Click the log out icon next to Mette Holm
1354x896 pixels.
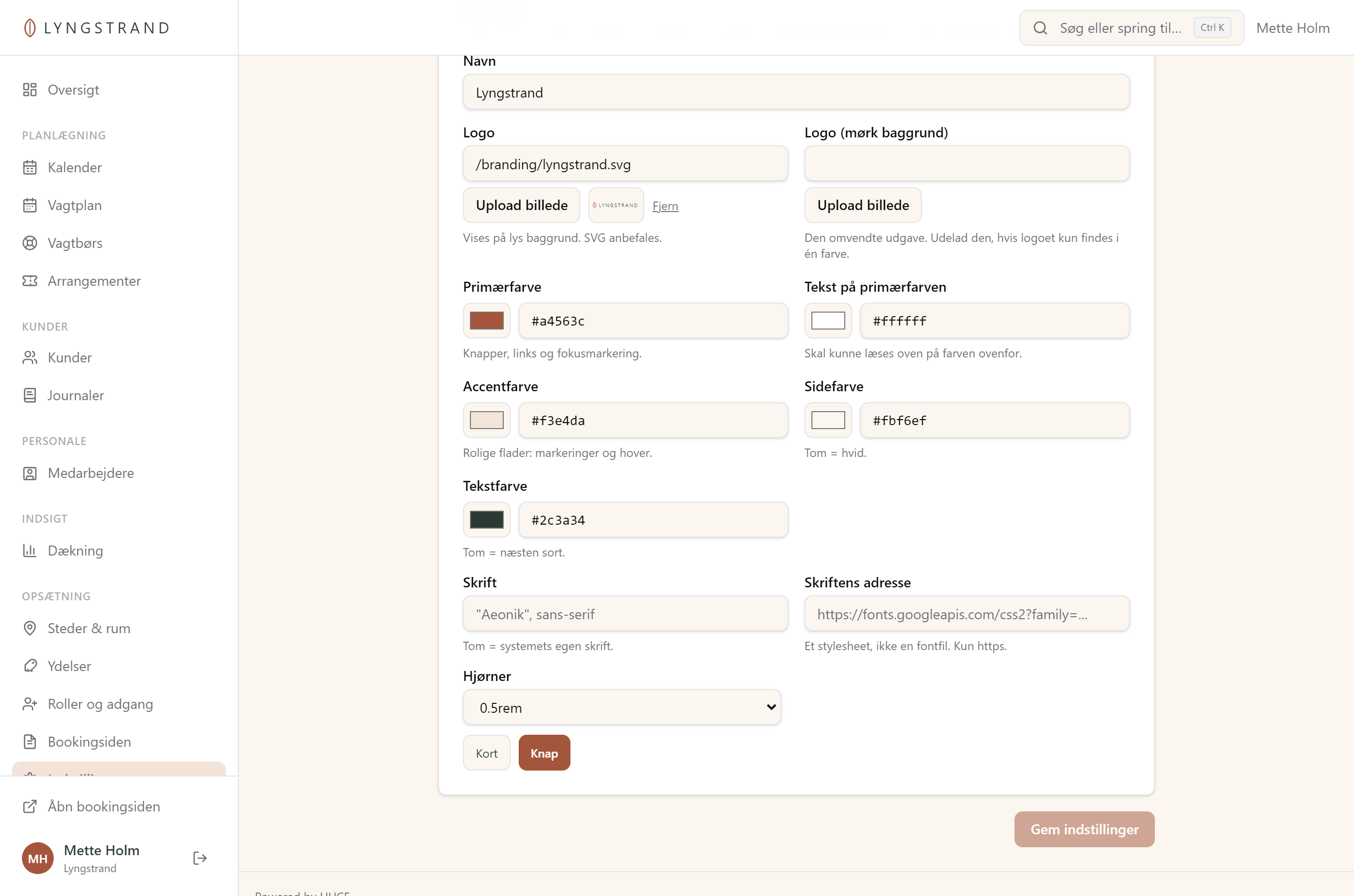point(200,858)
